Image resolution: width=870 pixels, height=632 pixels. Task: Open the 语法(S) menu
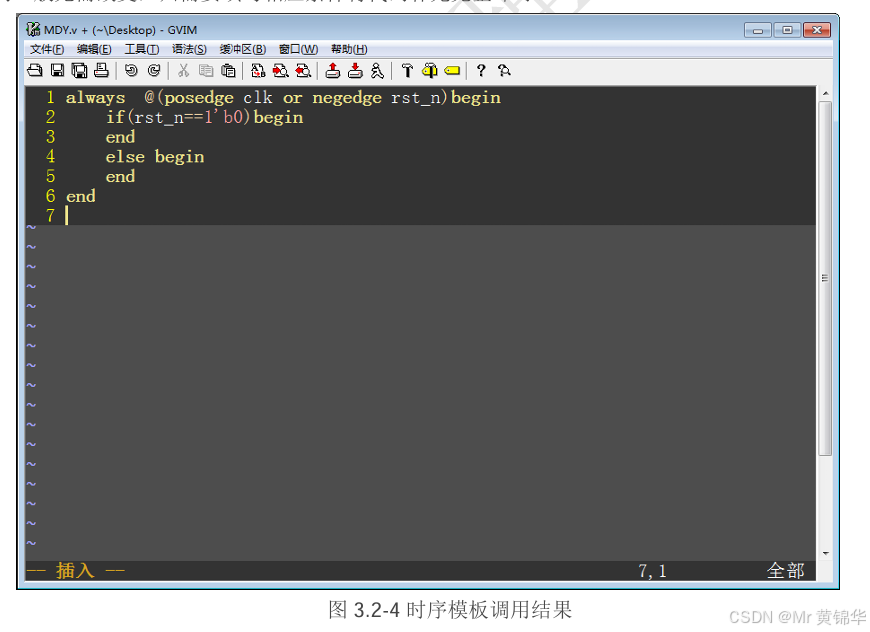click(x=189, y=49)
